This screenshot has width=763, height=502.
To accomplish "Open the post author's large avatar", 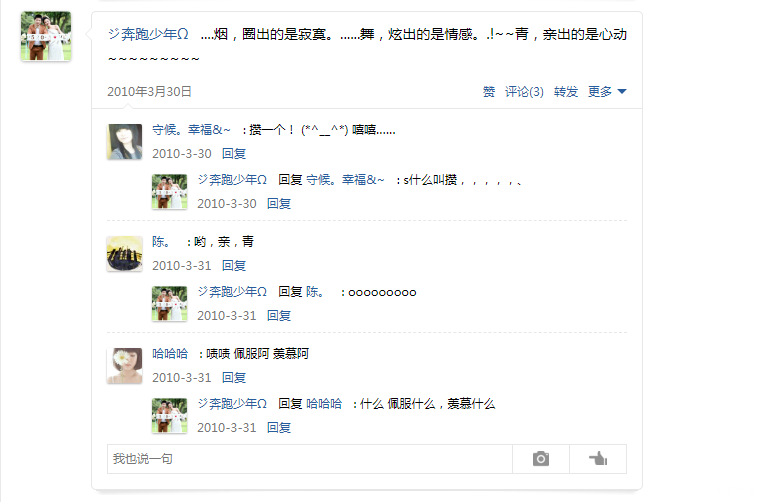I will (x=46, y=36).
